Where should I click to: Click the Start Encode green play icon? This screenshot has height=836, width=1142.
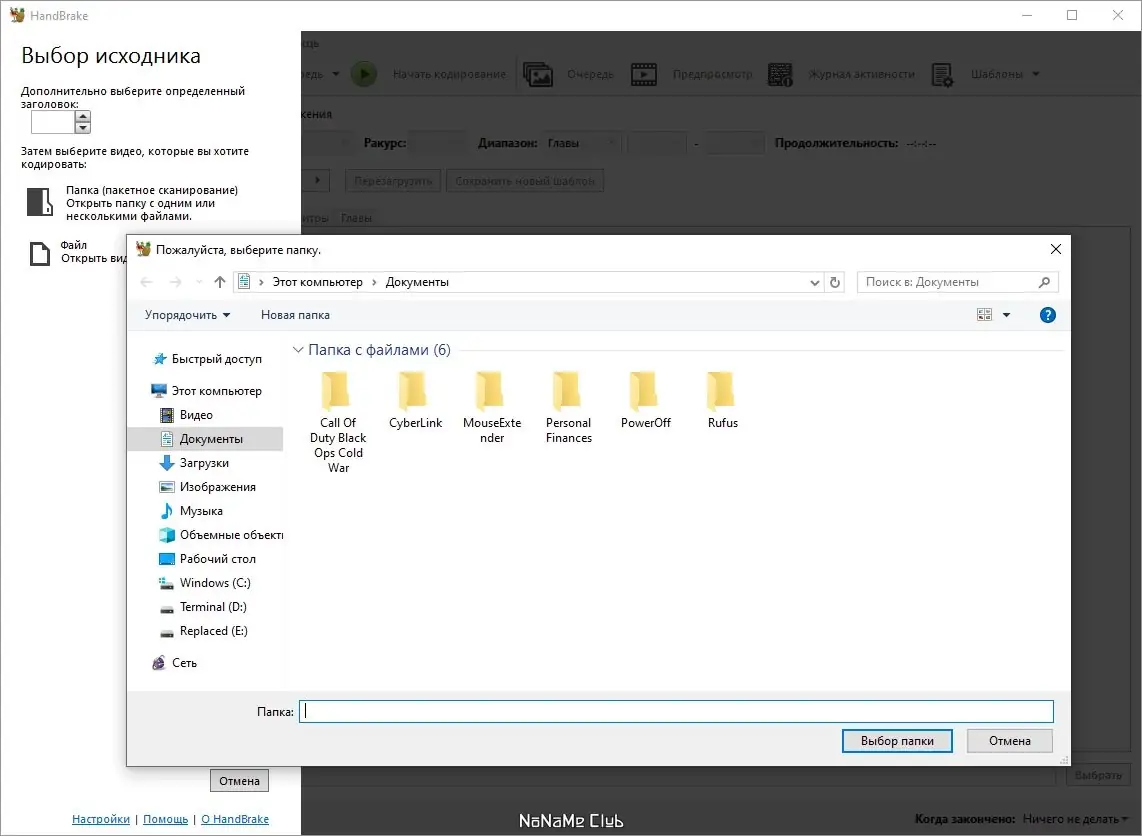pos(364,74)
